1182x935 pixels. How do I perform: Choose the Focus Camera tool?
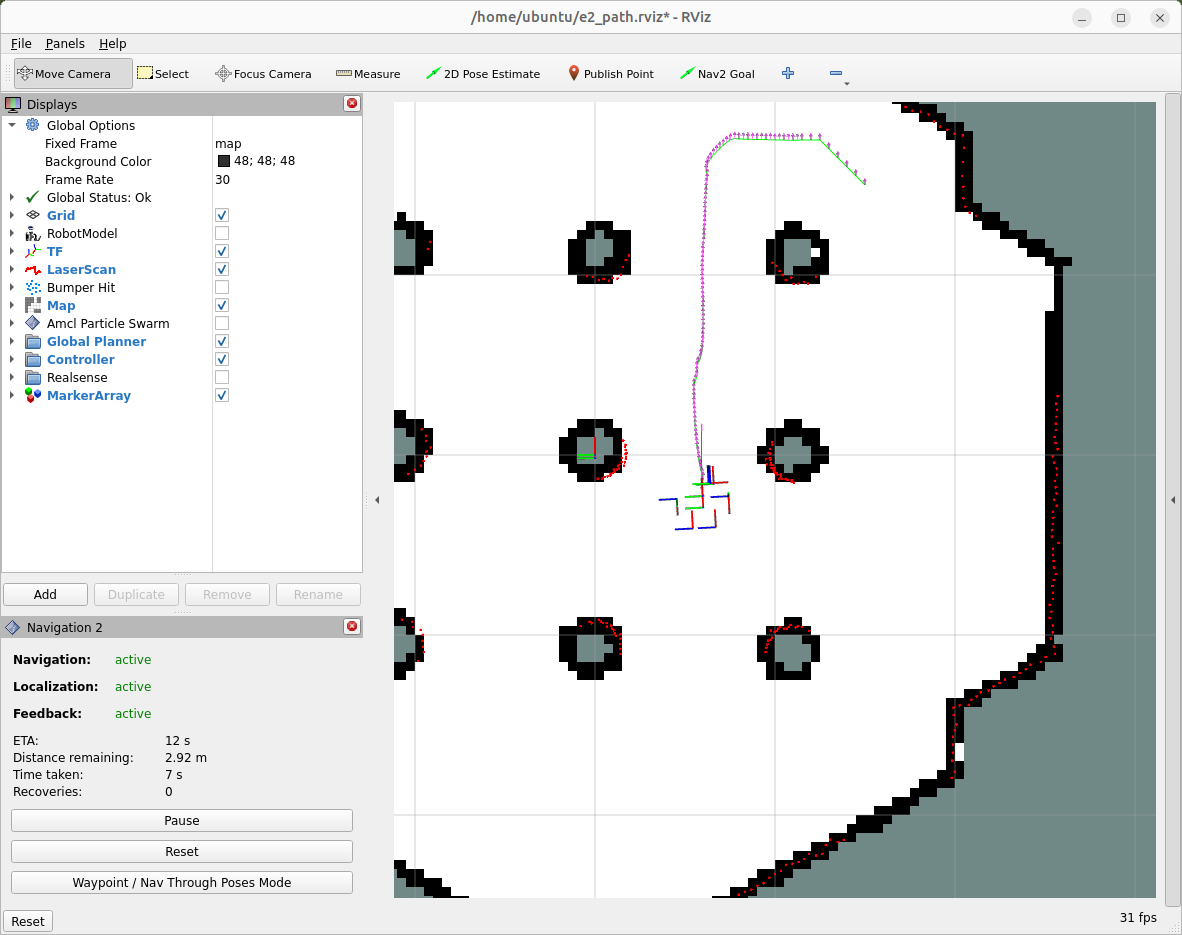pyautogui.click(x=263, y=74)
